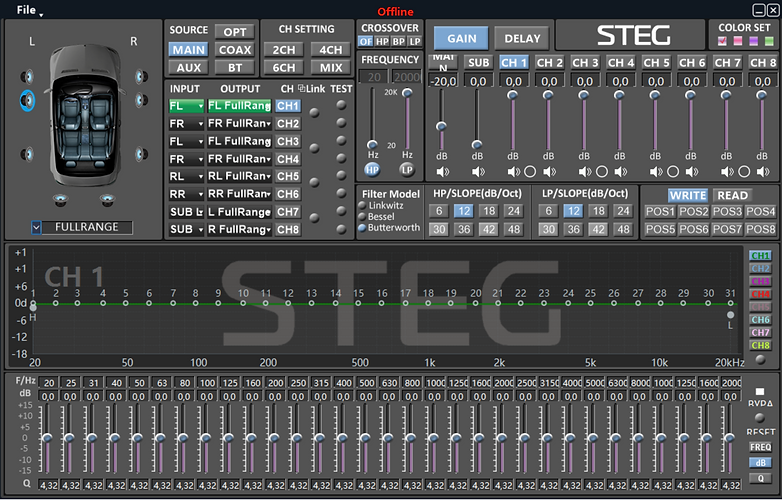Viewport: 782px width, 500px height.
Task: Toggle the Link button between CH1 and CH2 outputs
Action: [314, 113]
